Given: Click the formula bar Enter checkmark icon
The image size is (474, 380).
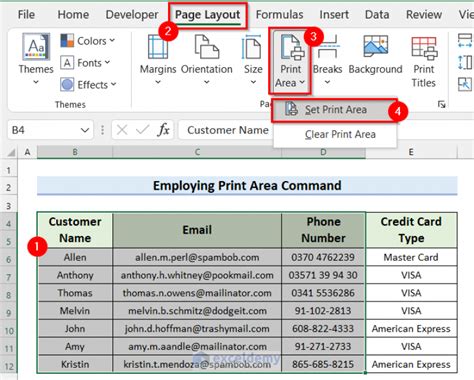Looking at the screenshot, I should [x=143, y=130].
